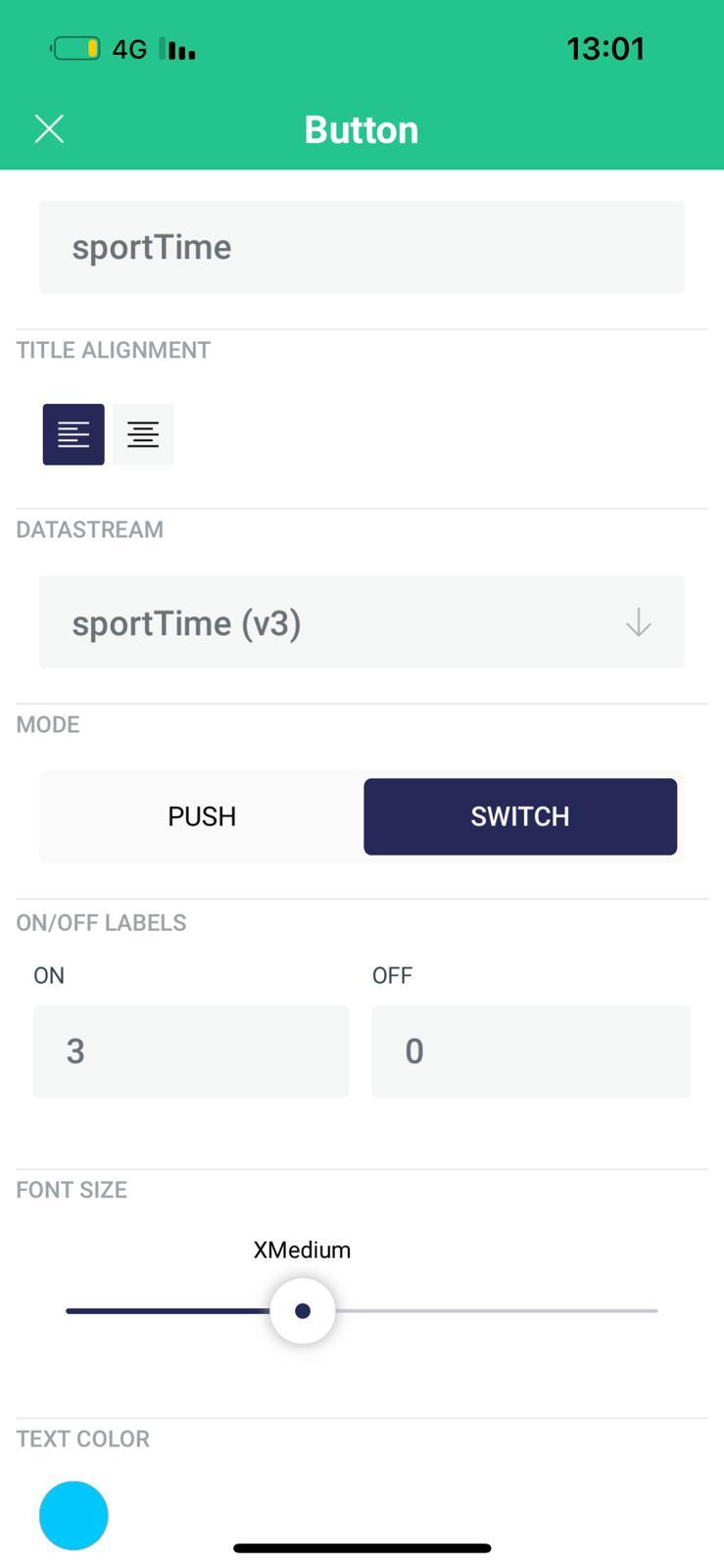Tap the Button screen title

point(362,128)
